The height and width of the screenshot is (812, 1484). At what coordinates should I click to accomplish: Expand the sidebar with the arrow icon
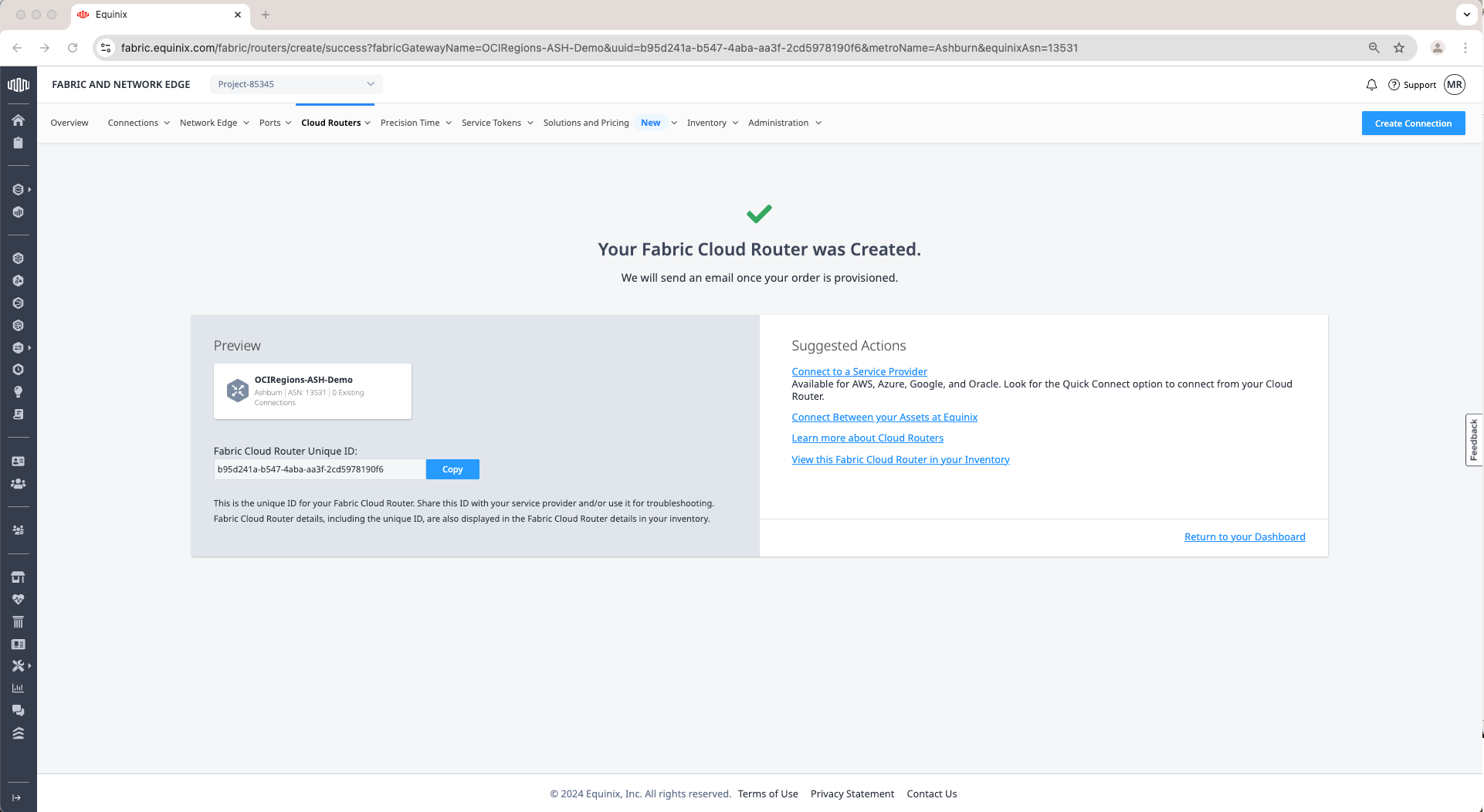pos(16,797)
